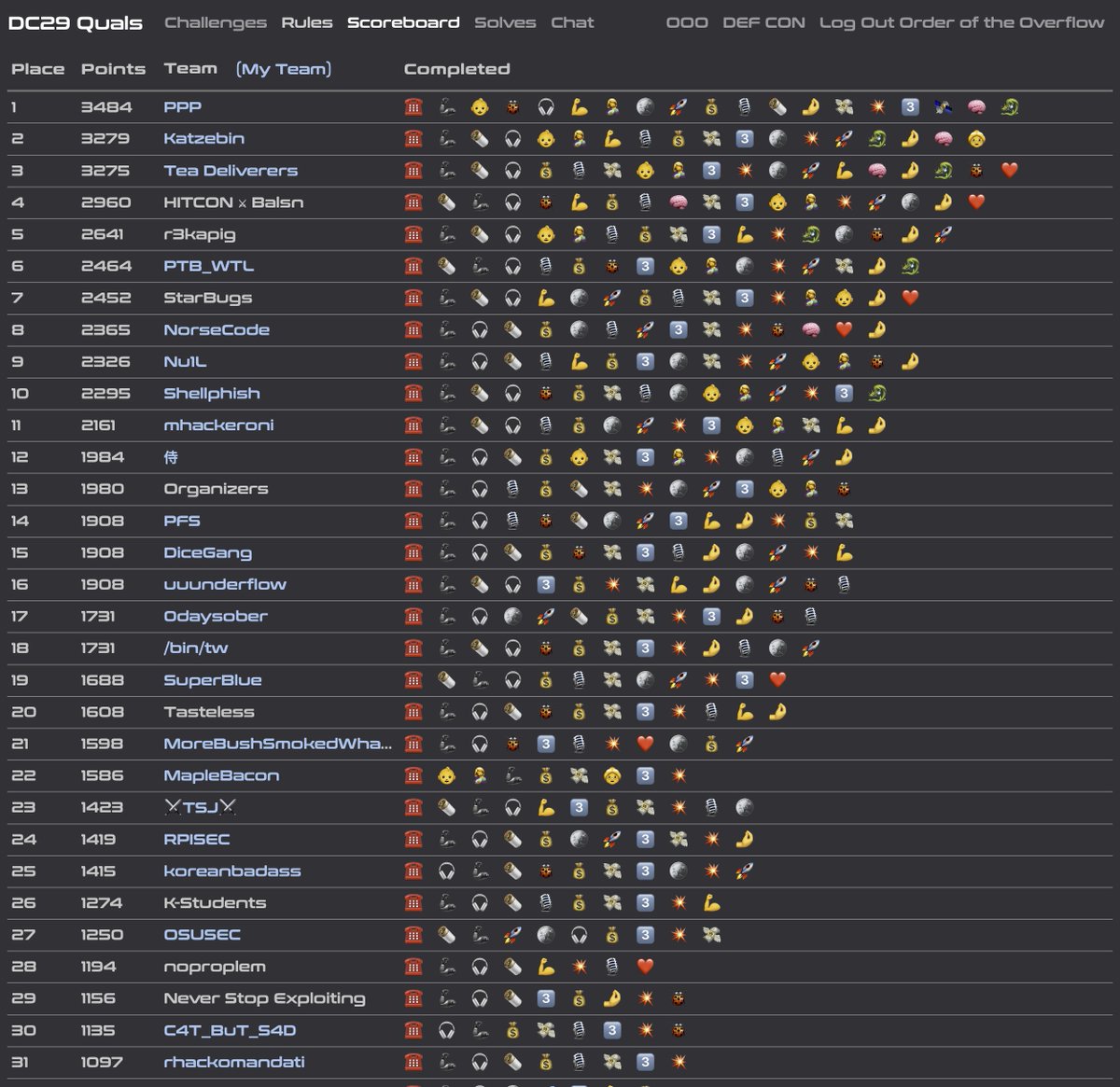Visit the DEF CON header link

coord(763,22)
